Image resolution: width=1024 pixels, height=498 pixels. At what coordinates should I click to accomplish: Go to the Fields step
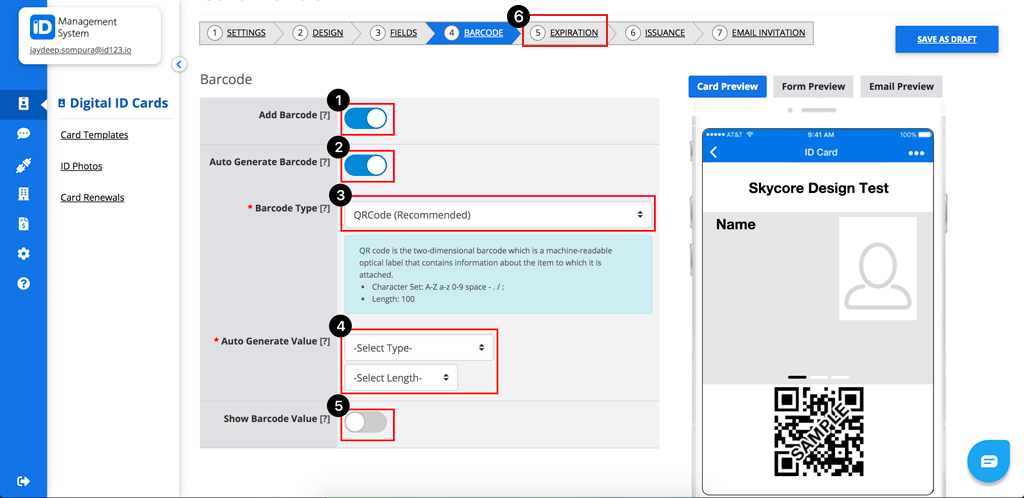394,33
